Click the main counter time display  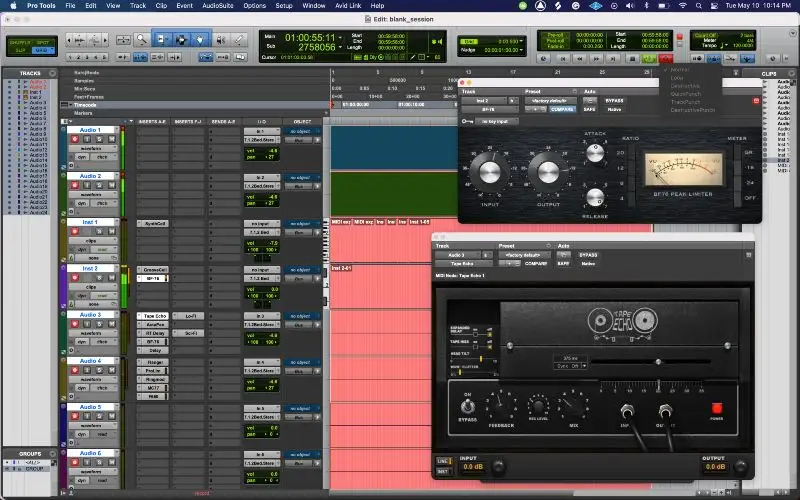(310, 37)
